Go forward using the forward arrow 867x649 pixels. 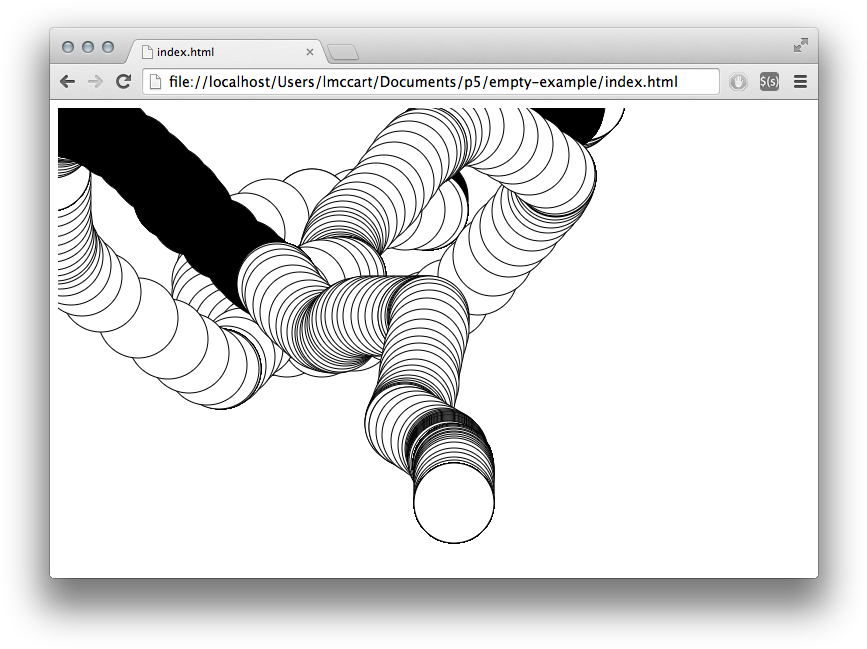[95, 81]
